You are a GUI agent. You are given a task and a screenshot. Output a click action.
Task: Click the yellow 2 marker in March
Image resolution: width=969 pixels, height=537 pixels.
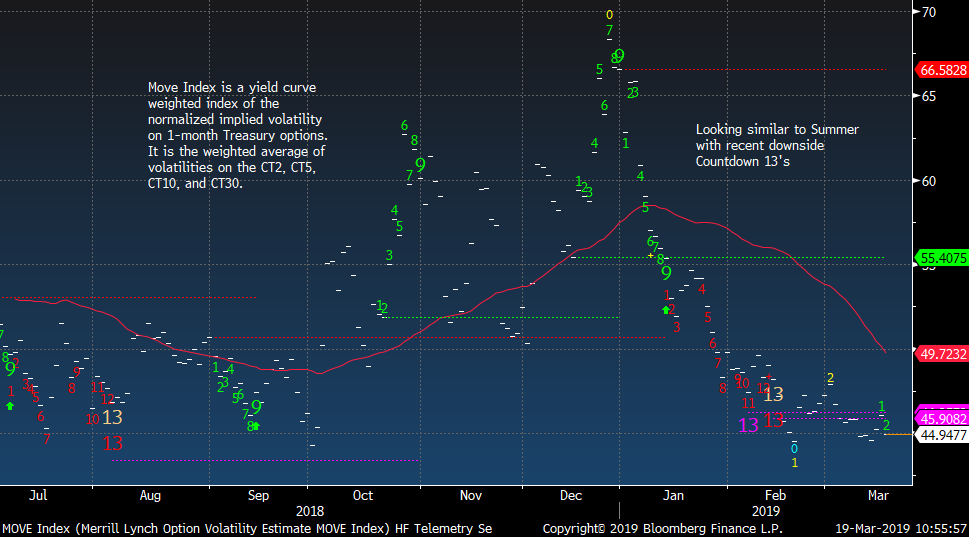click(x=831, y=378)
